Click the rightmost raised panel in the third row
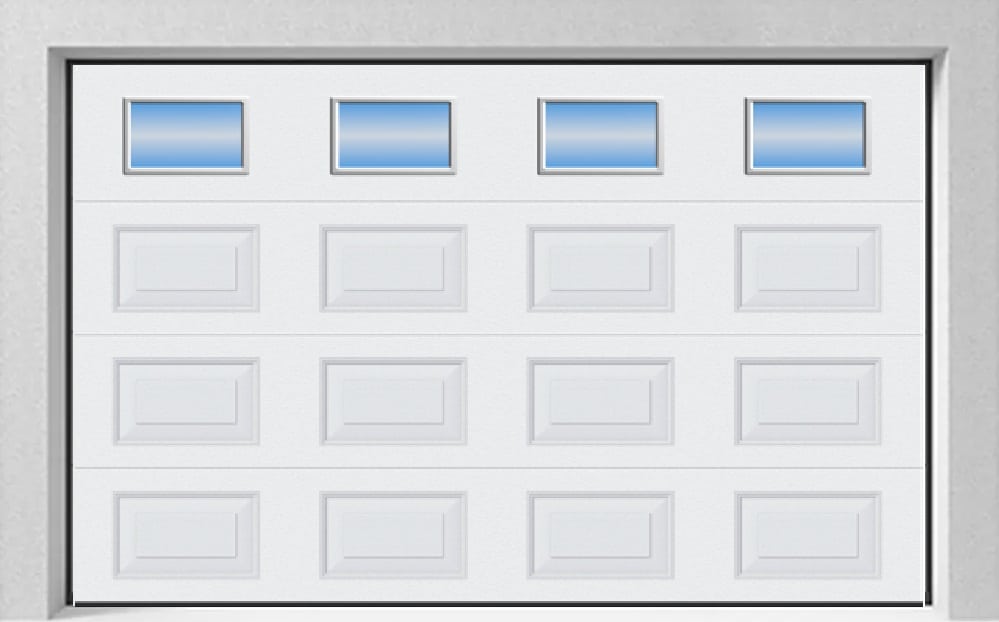The image size is (999, 622). [808, 401]
